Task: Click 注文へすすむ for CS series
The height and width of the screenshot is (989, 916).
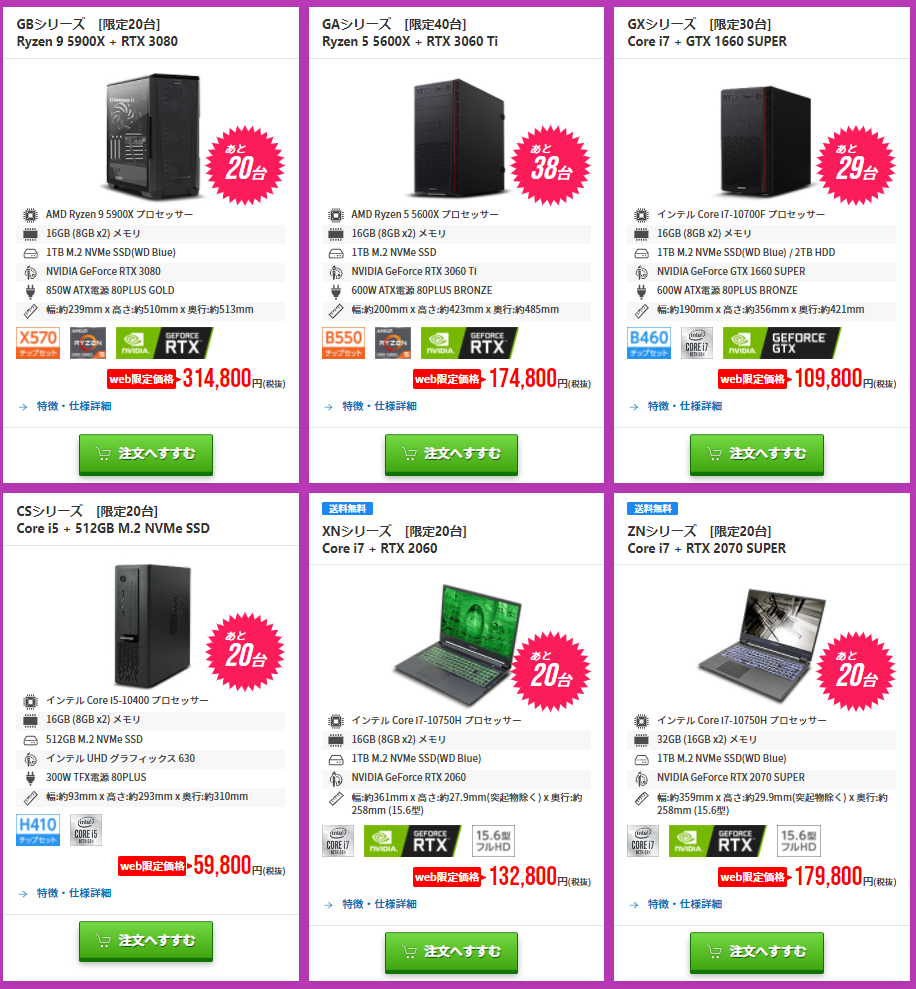Action: [146, 941]
